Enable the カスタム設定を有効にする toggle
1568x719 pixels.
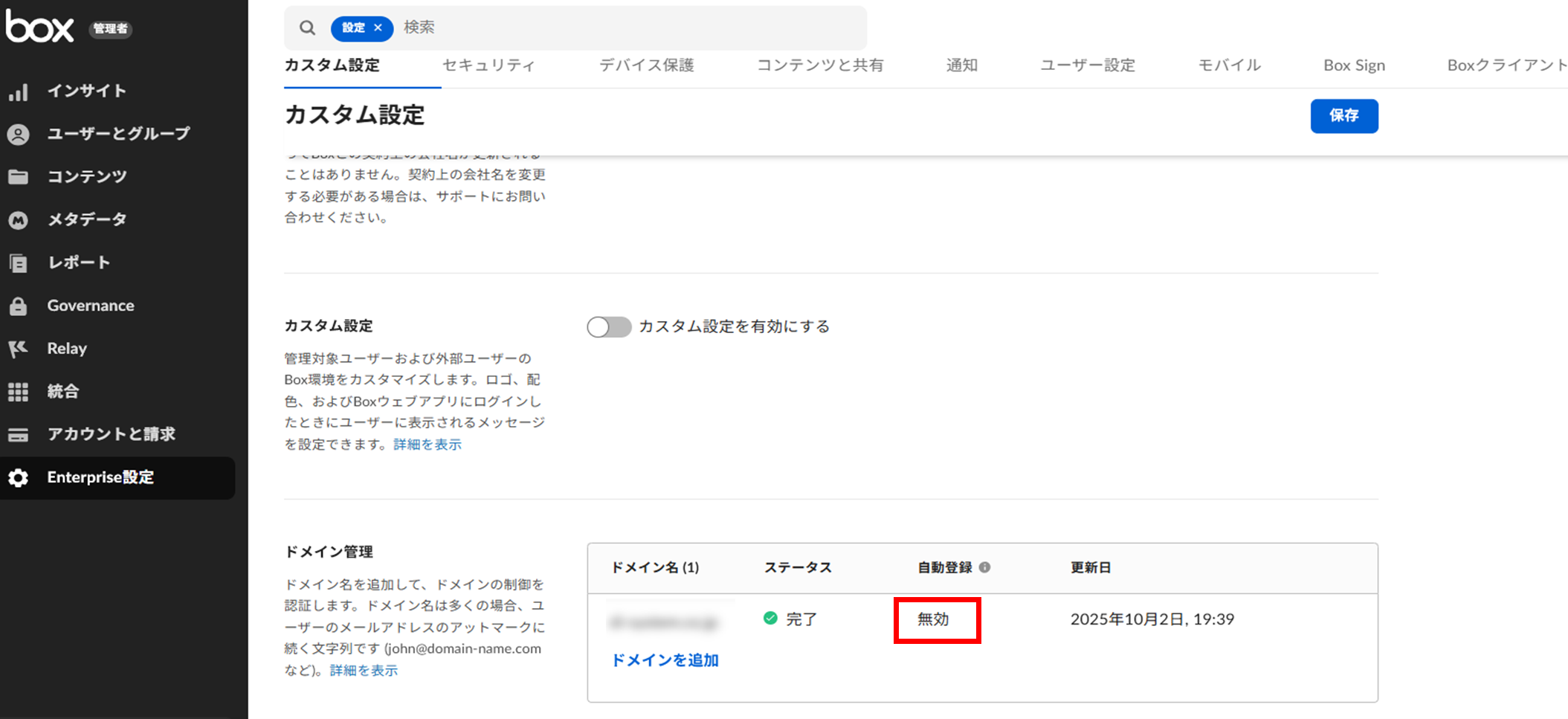[608, 327]
